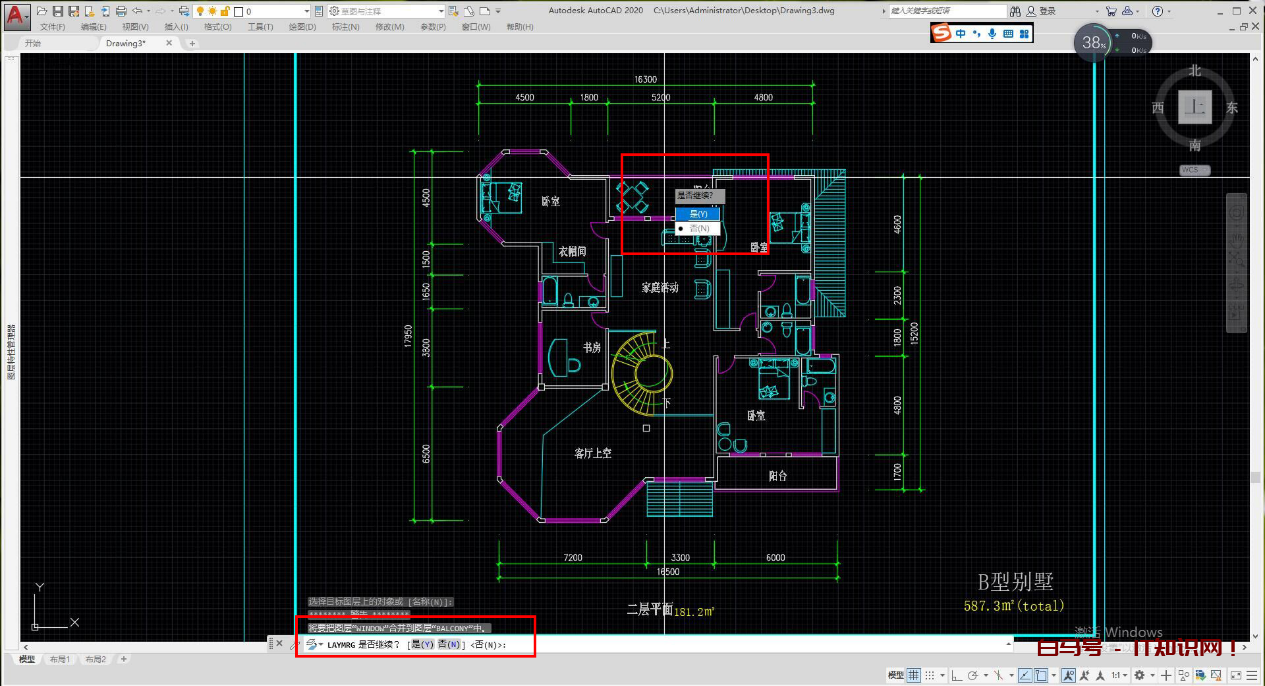
Task: Click 是(Y) in the continue prompt
Action: point(697,213)
